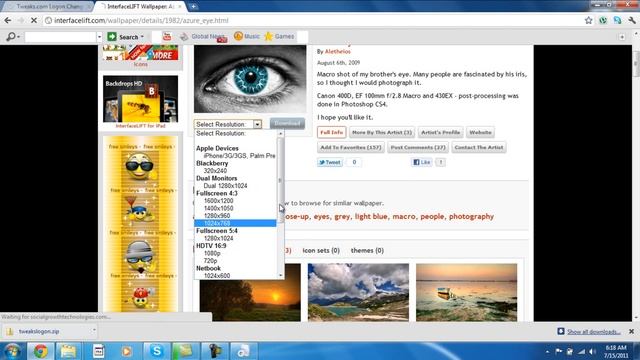This screenshot has width=640, height=360.
Task: Click the Website button
Action: point(480,132)
